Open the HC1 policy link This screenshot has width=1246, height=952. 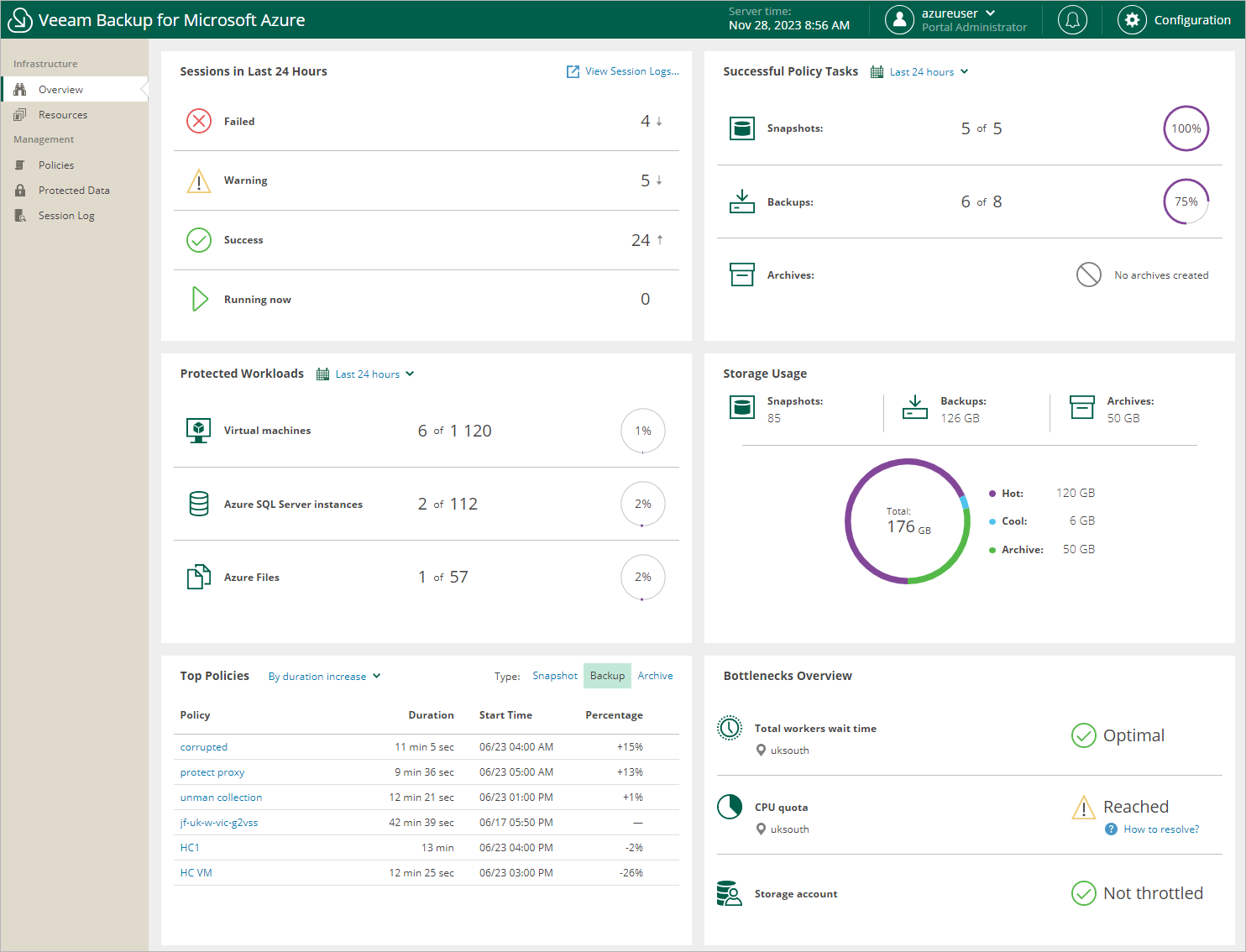[x=190, y=848]
